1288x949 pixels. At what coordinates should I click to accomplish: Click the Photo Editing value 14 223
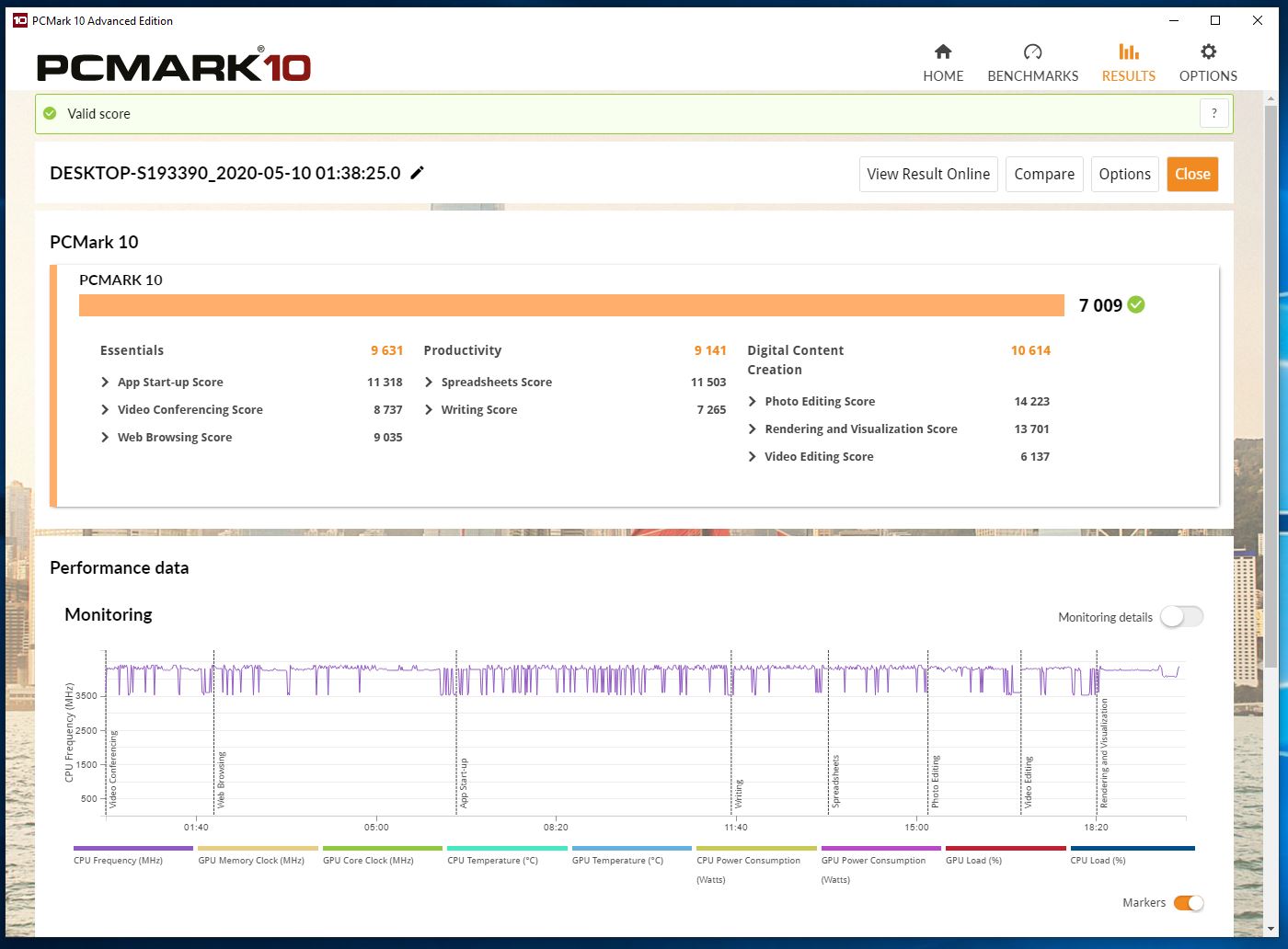click(x=1031, y=401)
